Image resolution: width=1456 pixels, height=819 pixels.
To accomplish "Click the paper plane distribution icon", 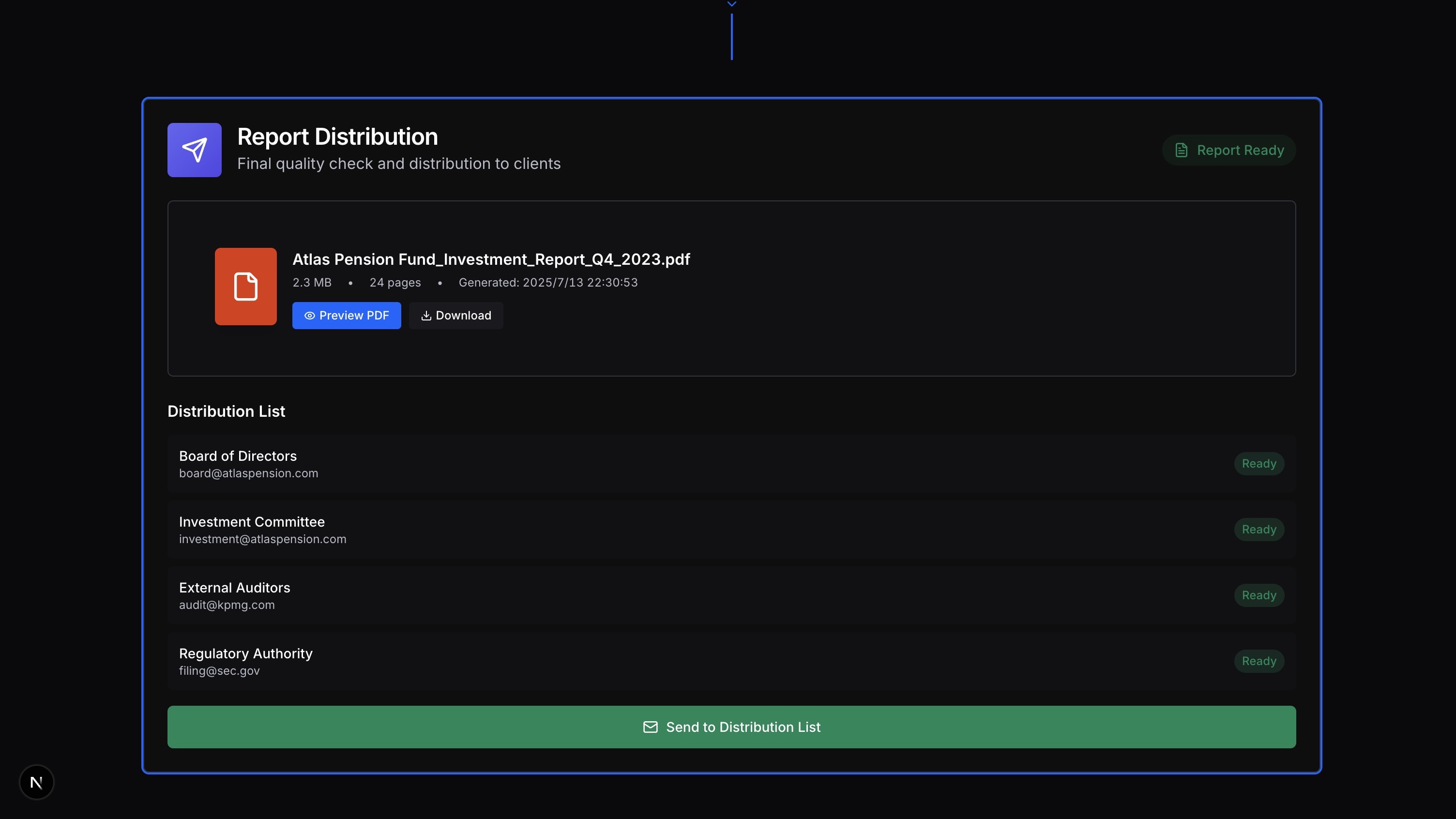I will 194,150.
